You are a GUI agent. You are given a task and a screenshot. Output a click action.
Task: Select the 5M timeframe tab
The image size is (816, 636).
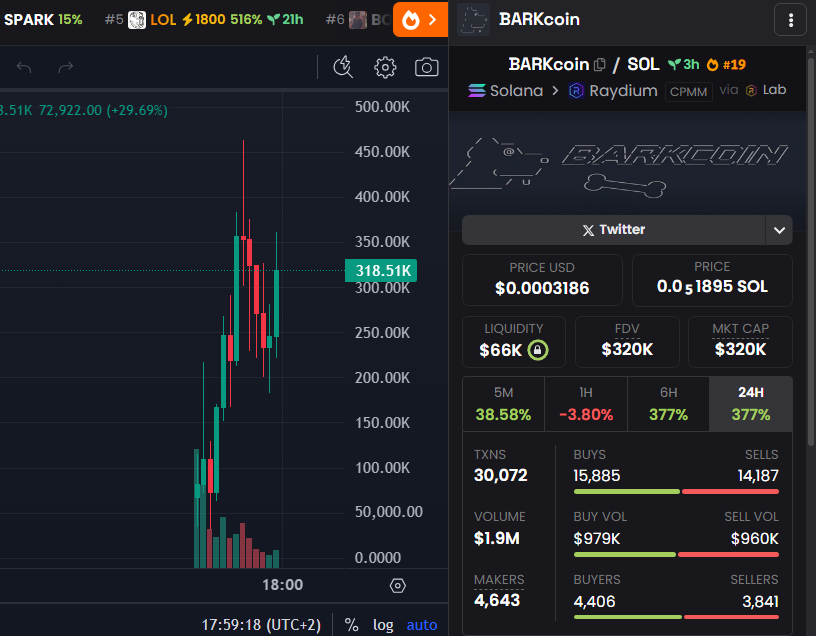(x=503, y=404)
